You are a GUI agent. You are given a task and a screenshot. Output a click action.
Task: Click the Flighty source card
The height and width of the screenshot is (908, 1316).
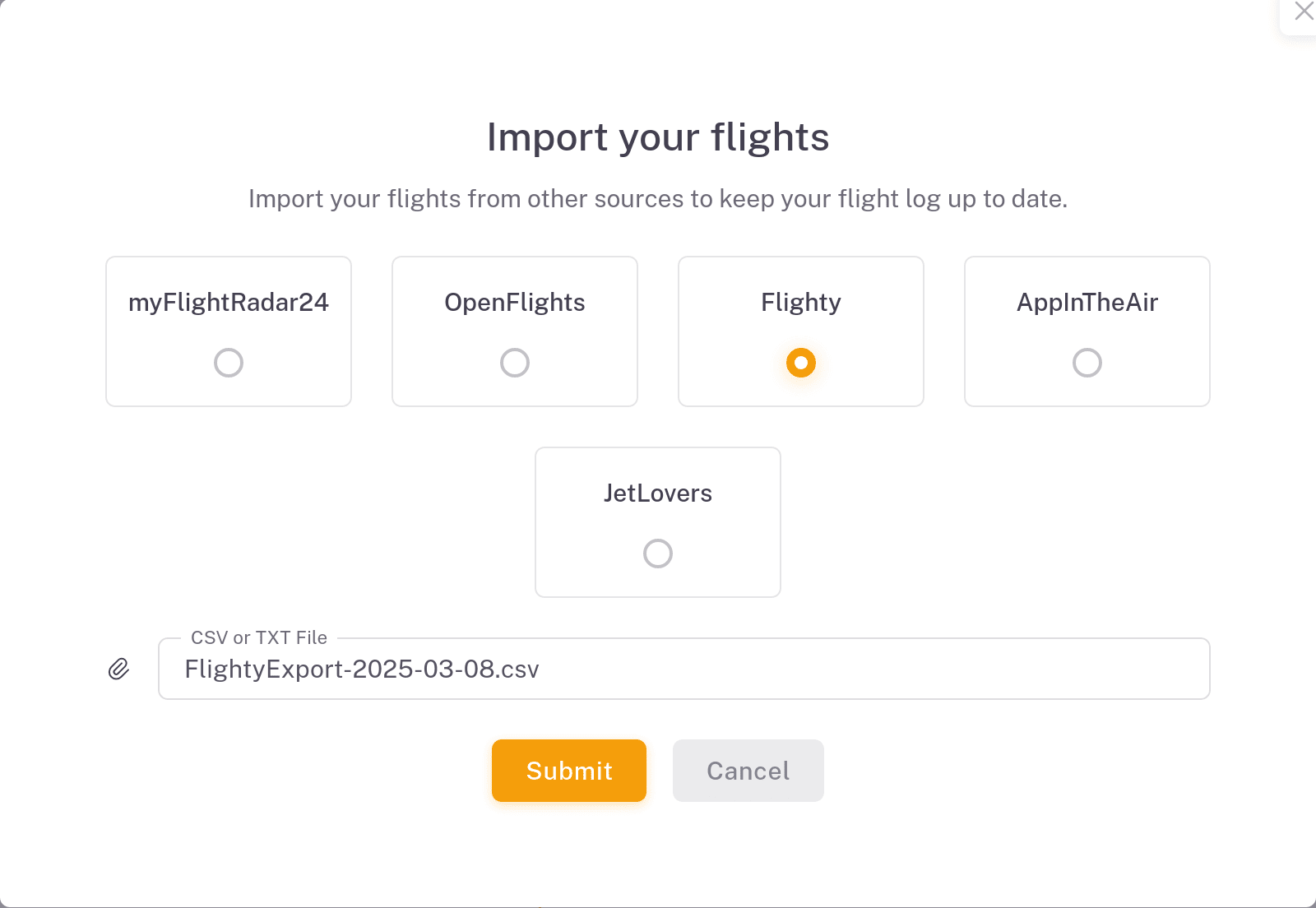tap(800, 331)
